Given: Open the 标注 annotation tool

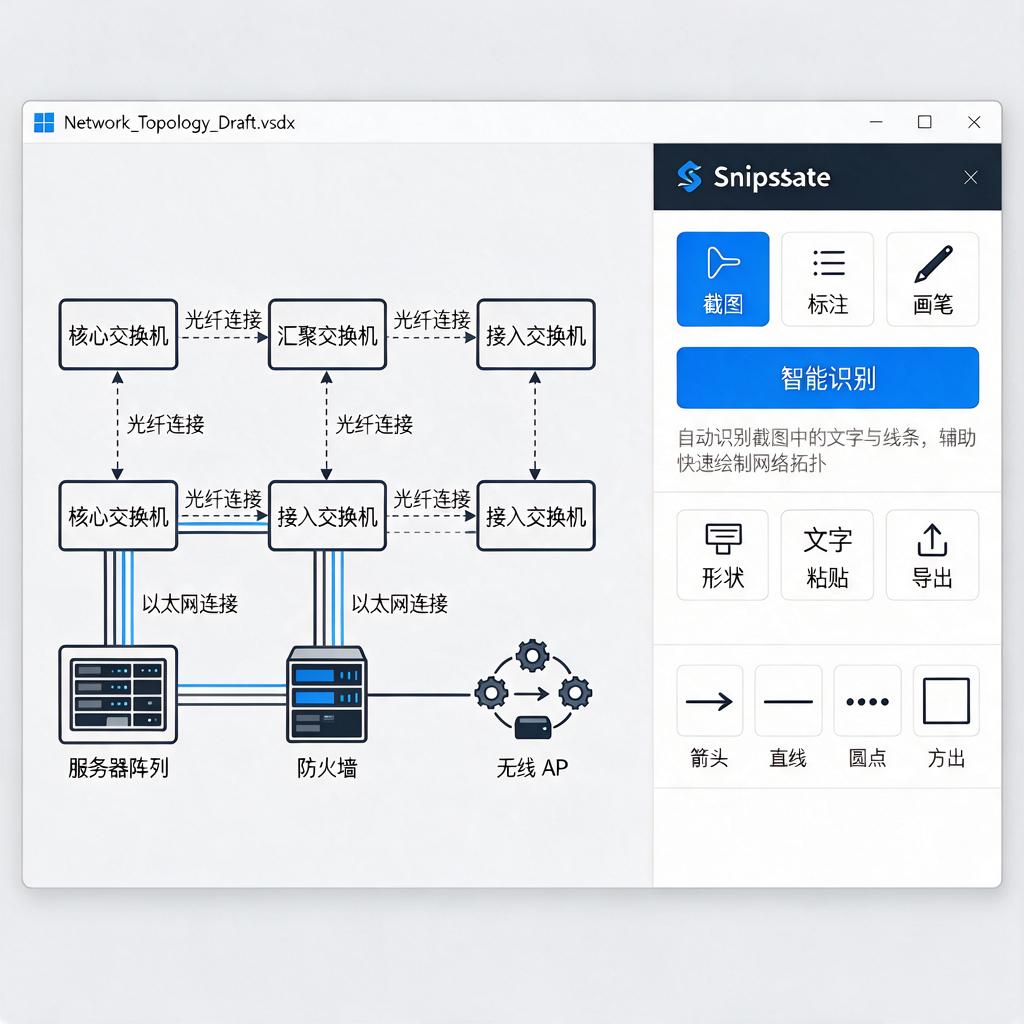Looking at the screenshot, I should (x=827, y=279).
